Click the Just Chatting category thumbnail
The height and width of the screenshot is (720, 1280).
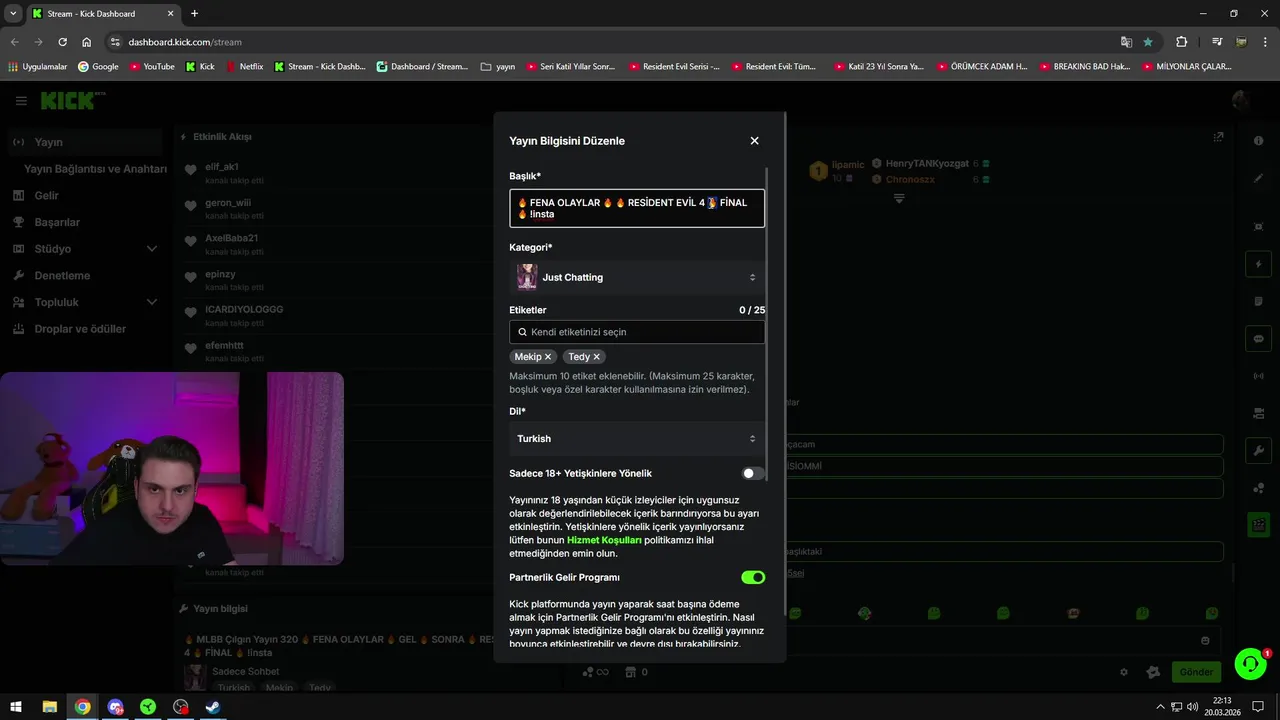click(x=527, y=277)
